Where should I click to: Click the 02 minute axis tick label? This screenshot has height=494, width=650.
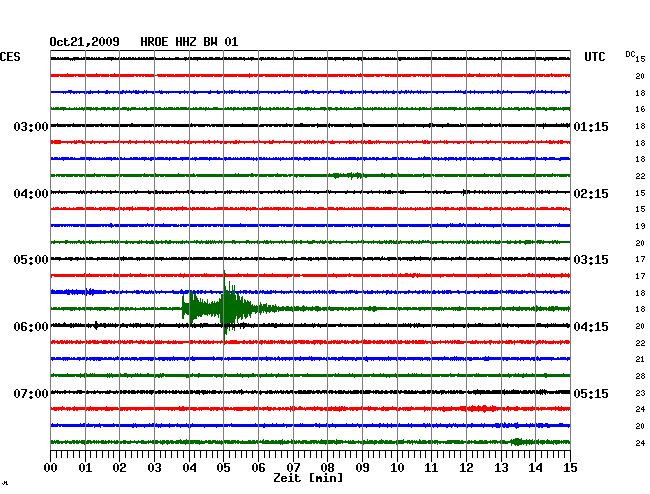point(119,468)
